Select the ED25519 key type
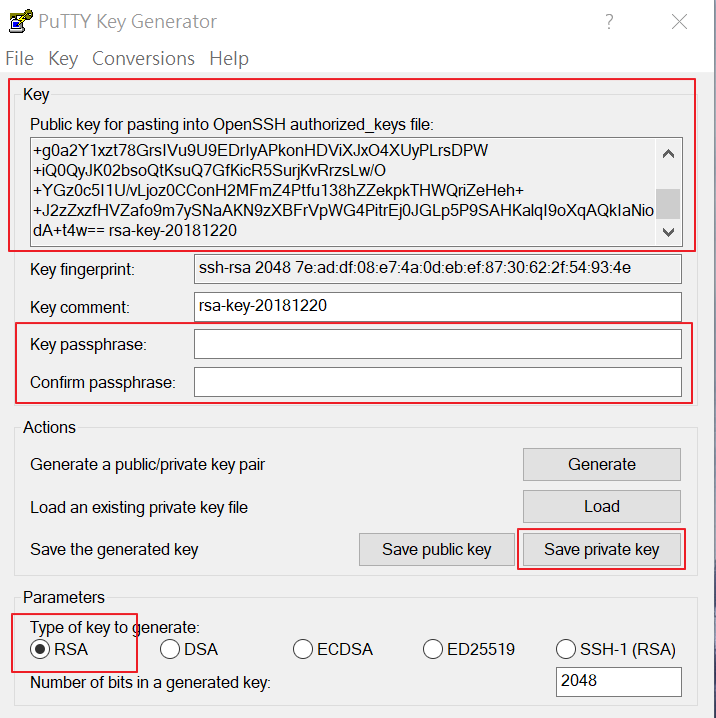716x718 pixels. click(x=469, y=649)
